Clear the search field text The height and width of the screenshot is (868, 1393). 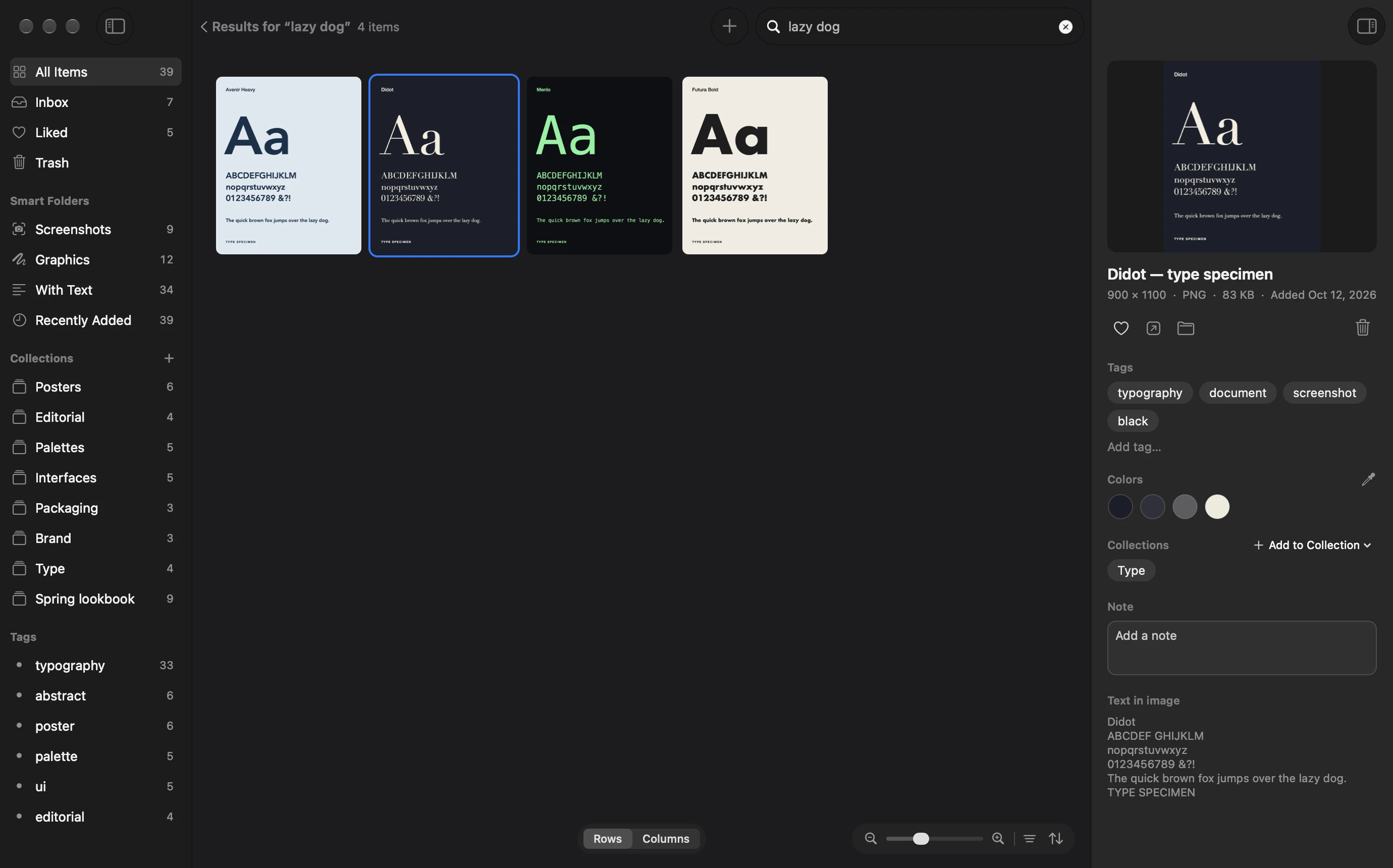(x=1065, y=27)
